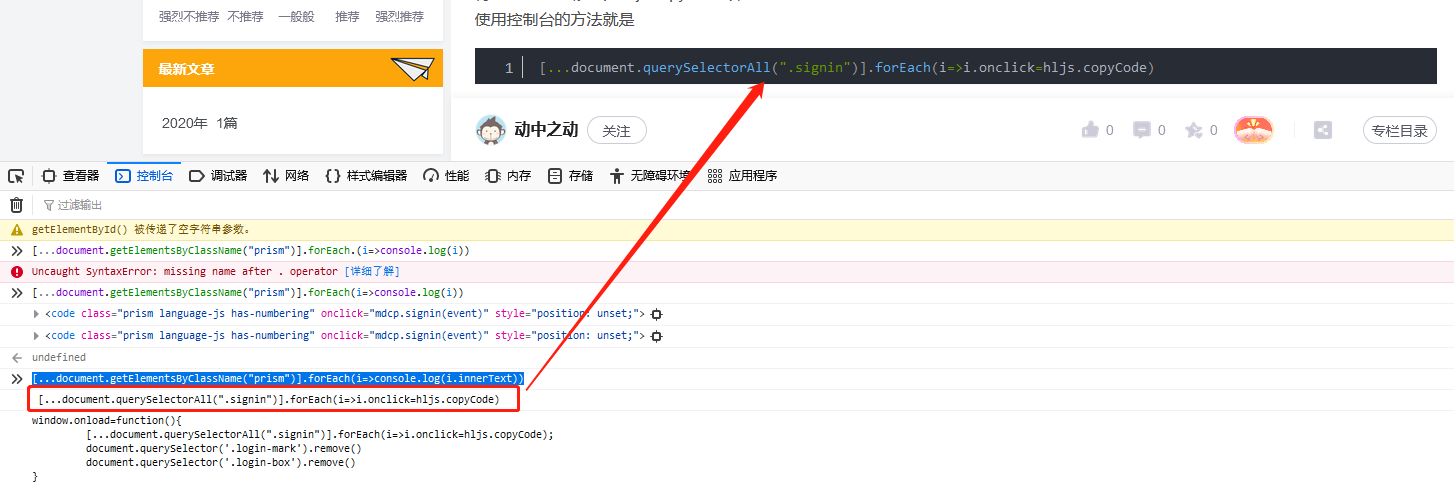The image size is (1454, 486).
Task: Open the 内存 memory tab
Action: click(508, 176)
